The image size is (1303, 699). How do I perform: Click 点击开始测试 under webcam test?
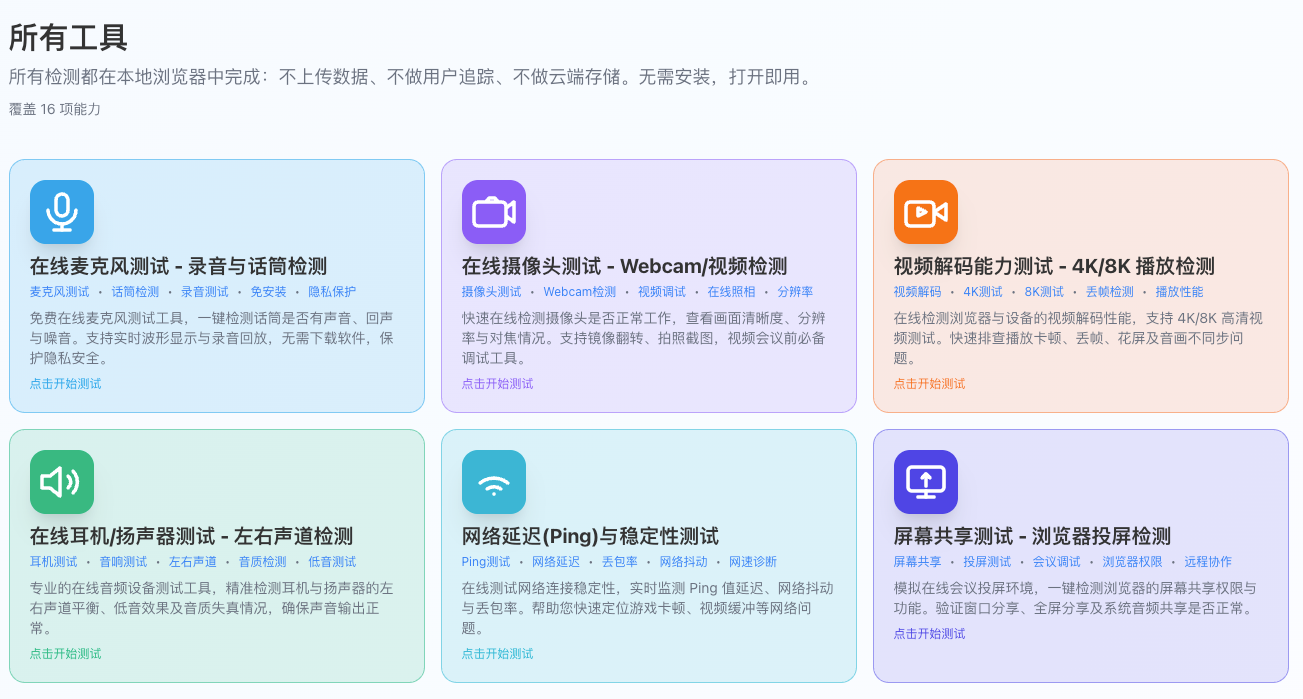click(x=498, y=384)
